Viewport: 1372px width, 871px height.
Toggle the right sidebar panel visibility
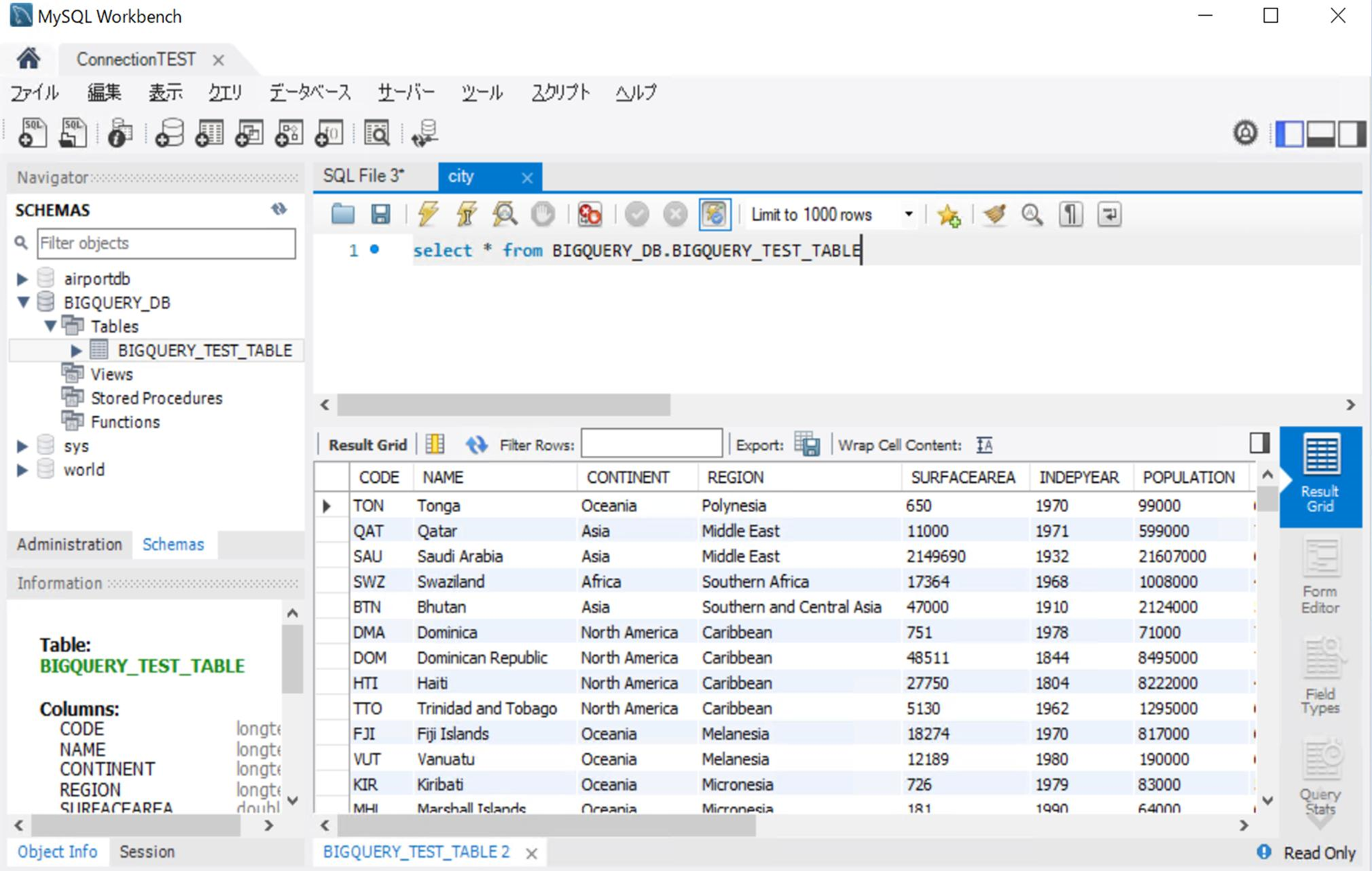(x=1352, y=133)
